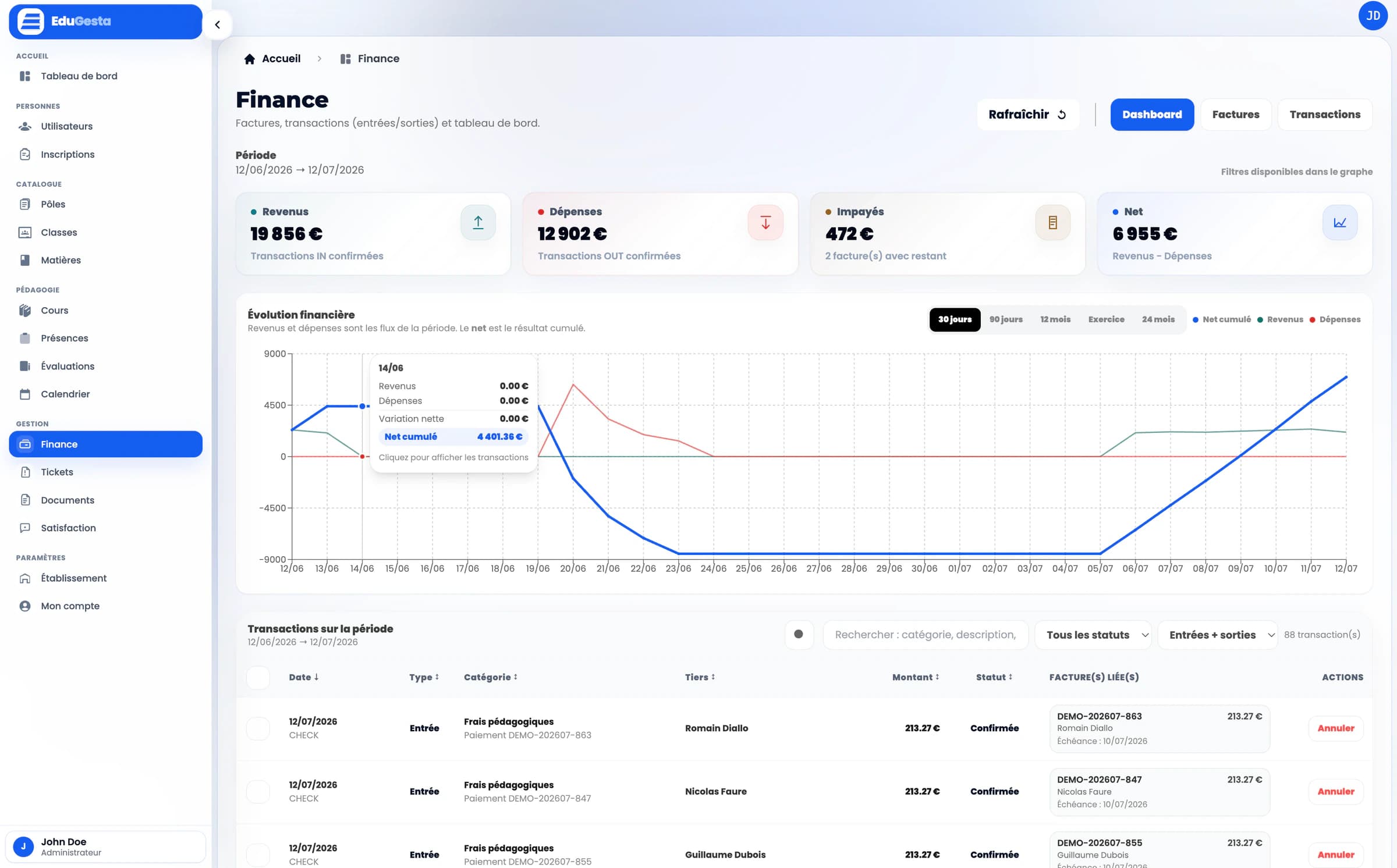Select the Exercice period
The image size is (1397, 868).
1106,319
